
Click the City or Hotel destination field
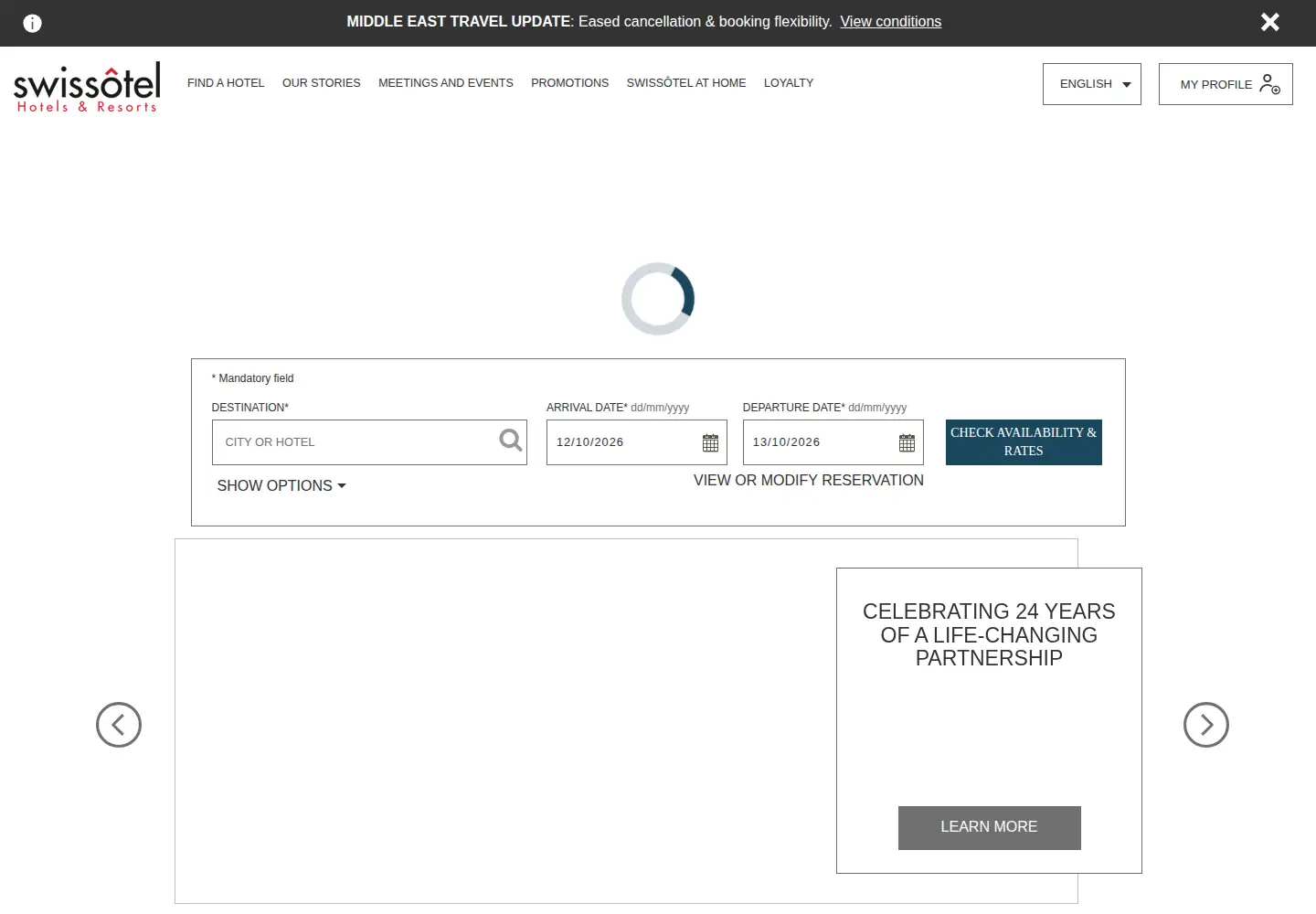[369, 442]
